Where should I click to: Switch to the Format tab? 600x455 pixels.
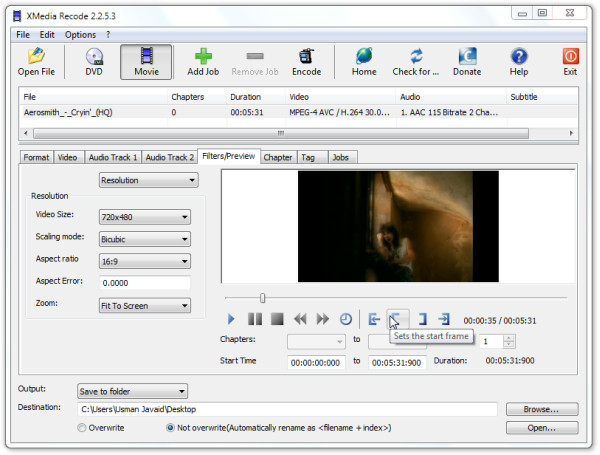[36, 157]
